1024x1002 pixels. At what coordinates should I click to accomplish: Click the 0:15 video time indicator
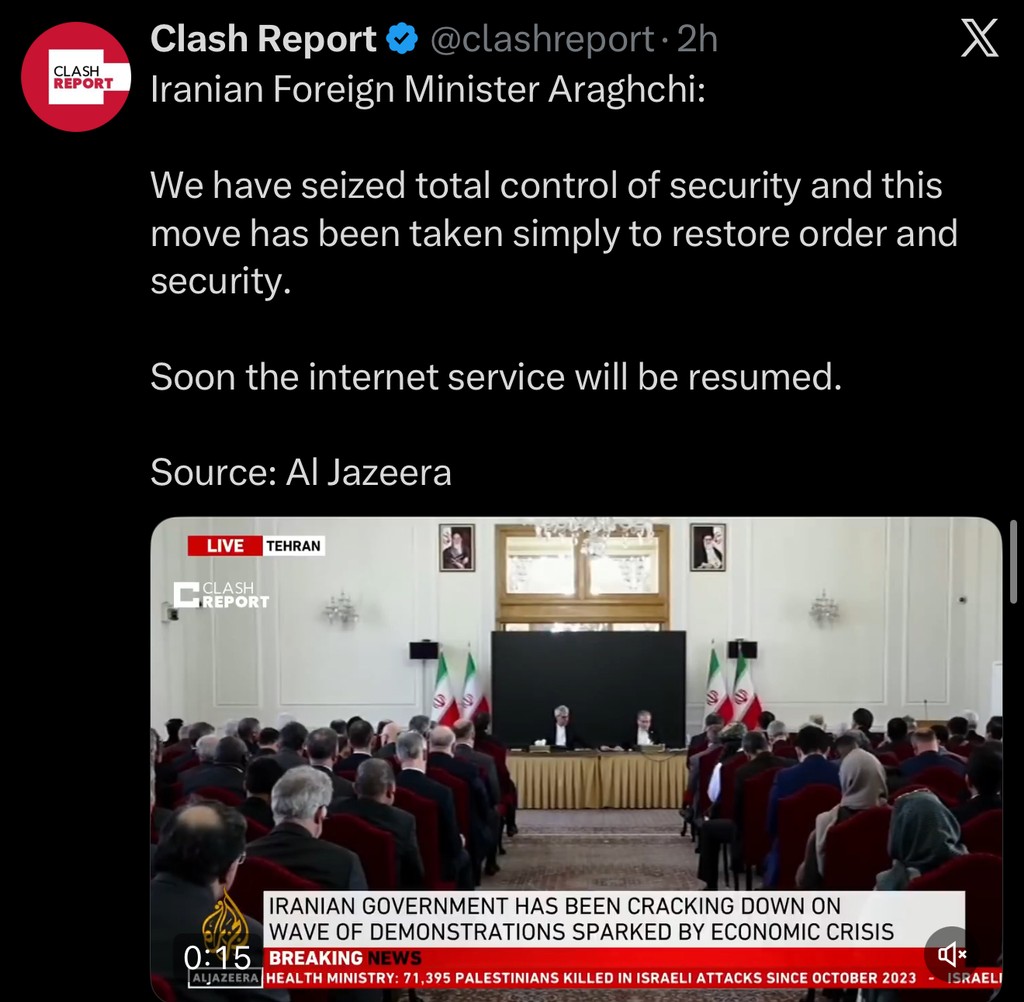(x=217, y=958)
